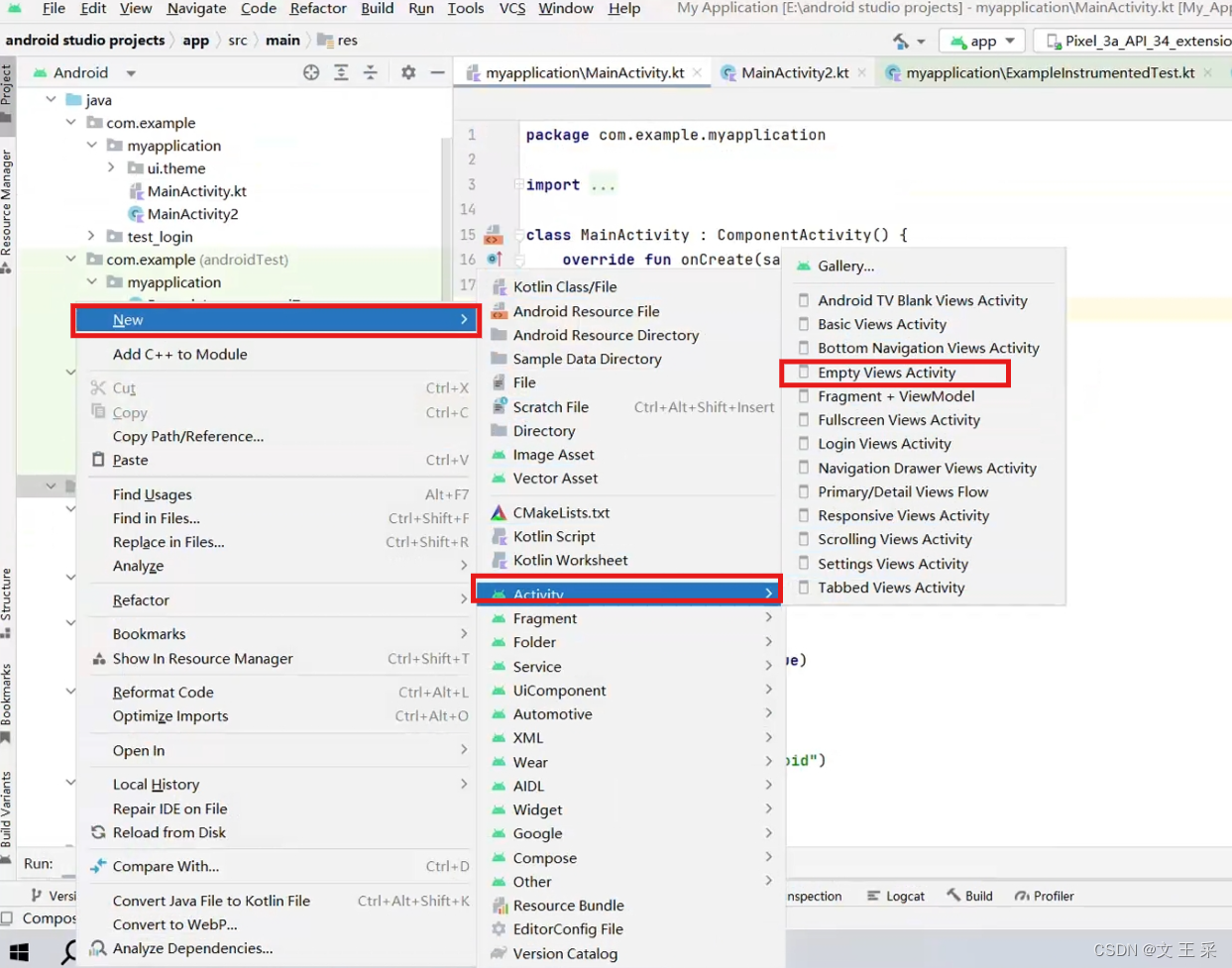This screenshot has width=1232, height=968.
Task: Open the Refactor menu
Action: tap(318, 8)
